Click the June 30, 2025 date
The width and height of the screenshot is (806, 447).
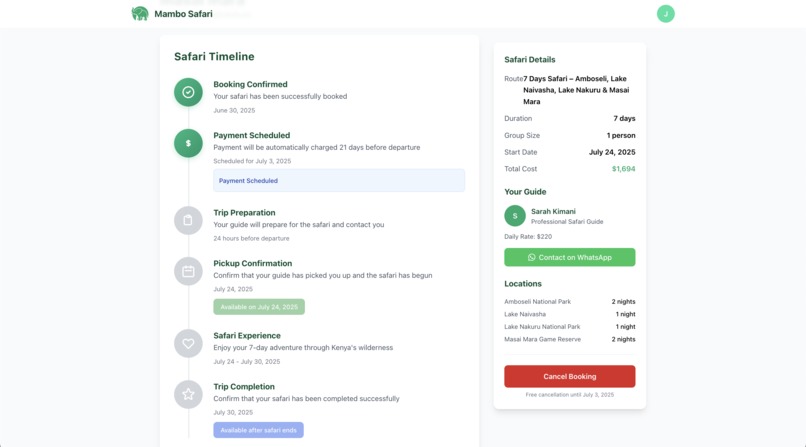pos(234,110)
